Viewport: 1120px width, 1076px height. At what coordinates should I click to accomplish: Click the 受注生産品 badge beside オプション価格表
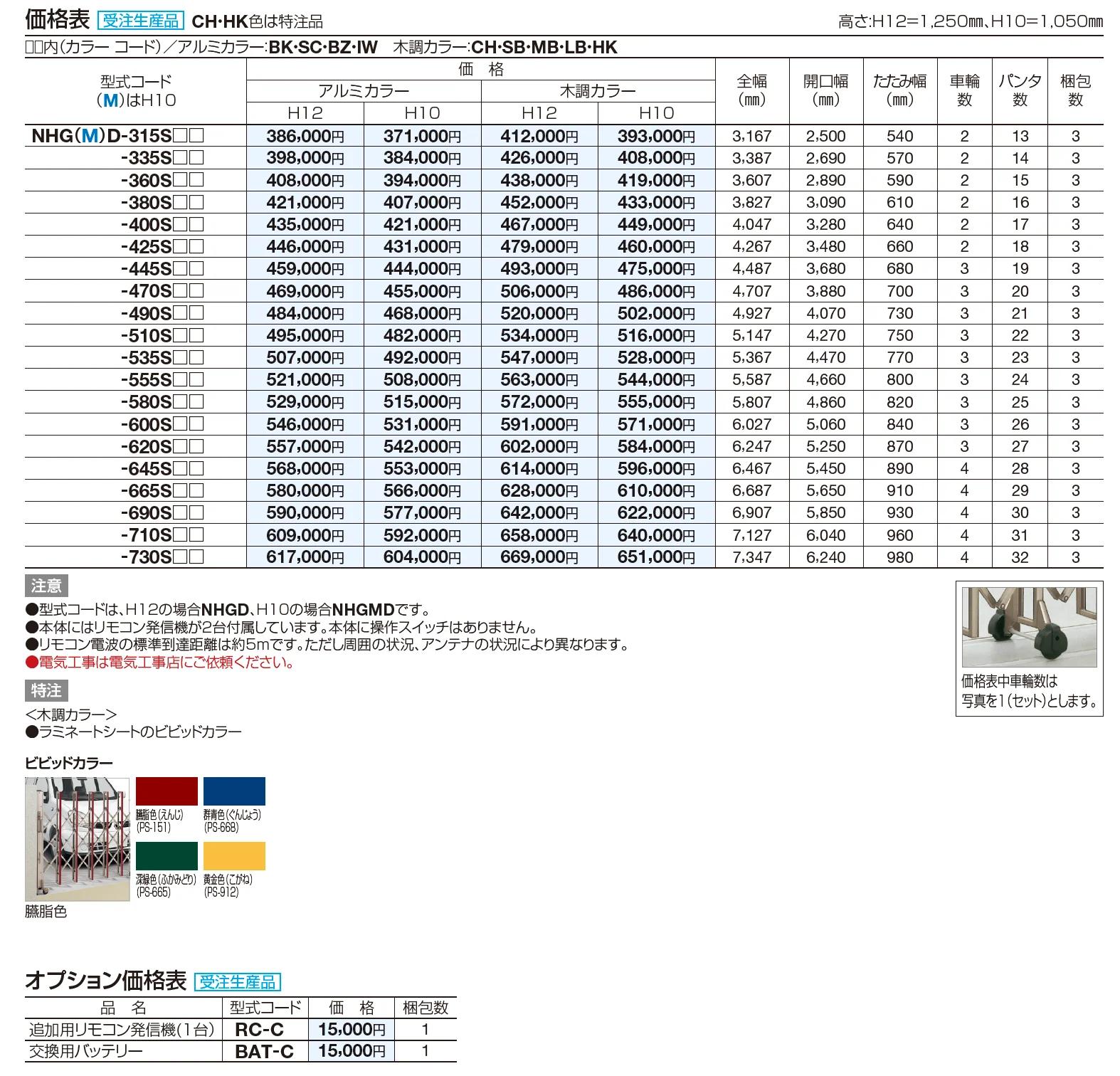[238, 982]
